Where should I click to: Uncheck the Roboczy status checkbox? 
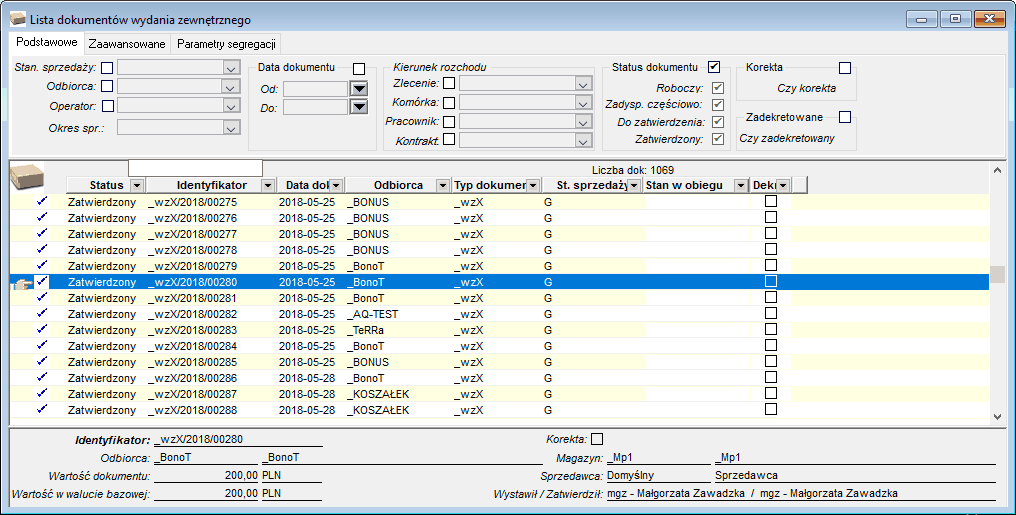tap(717, 87)
